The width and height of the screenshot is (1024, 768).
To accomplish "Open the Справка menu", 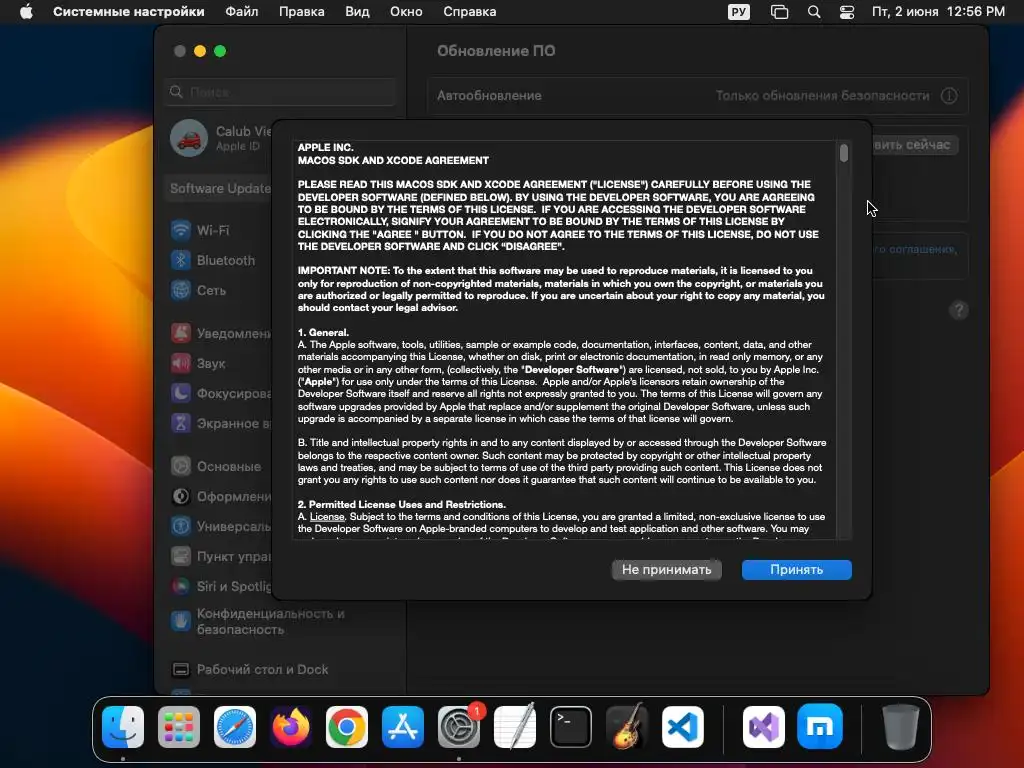I will (470, 12).
